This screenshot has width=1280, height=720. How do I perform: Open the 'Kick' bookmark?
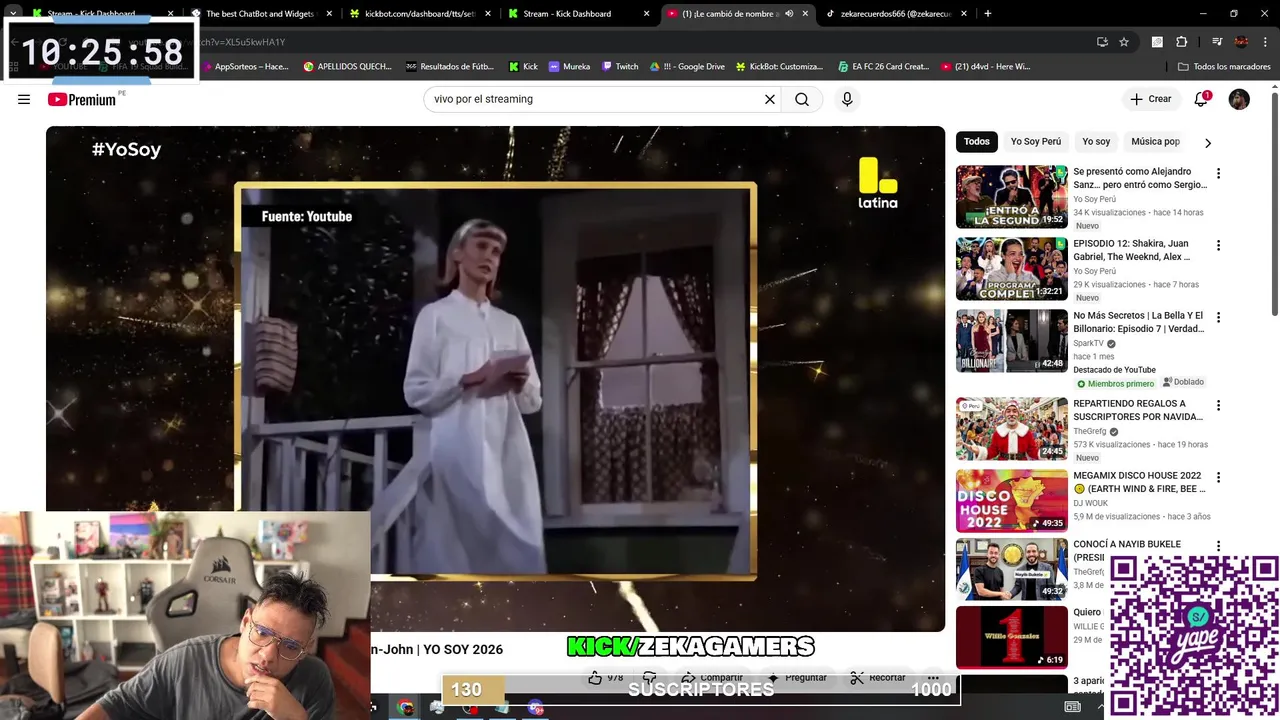pyautogui.click(x=523, y=67)
